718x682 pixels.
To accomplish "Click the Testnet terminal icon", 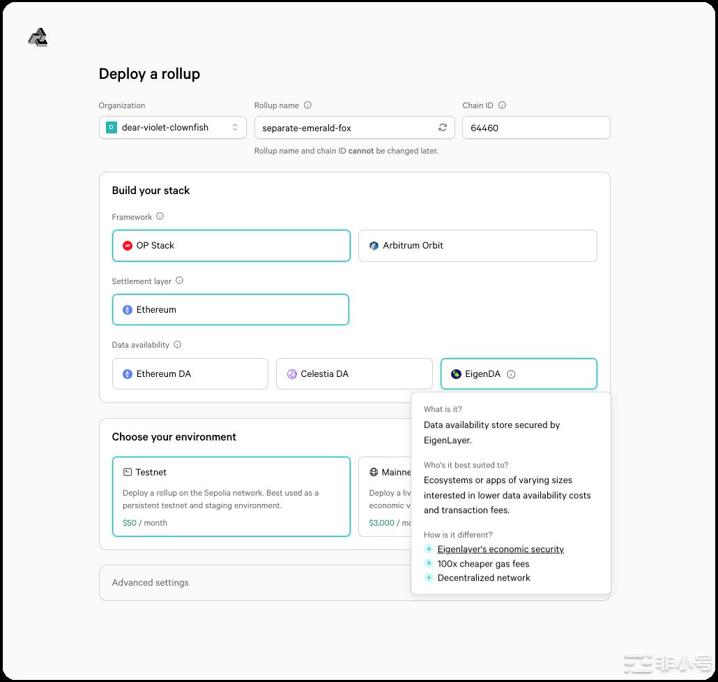I will point(127,472).
